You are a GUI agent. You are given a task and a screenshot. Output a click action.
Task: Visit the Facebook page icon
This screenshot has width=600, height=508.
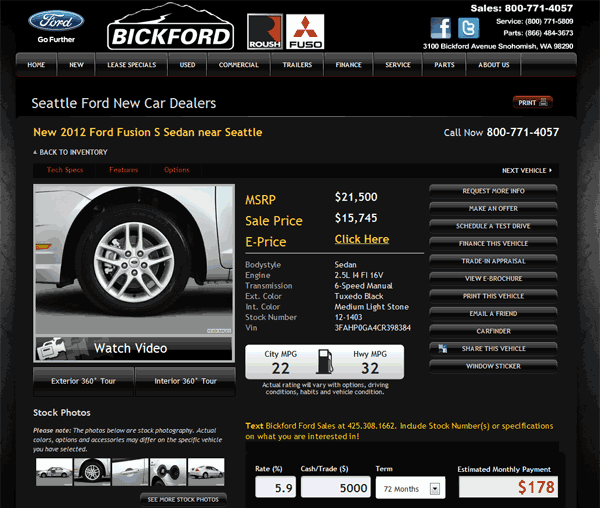(x=440, y=28)
